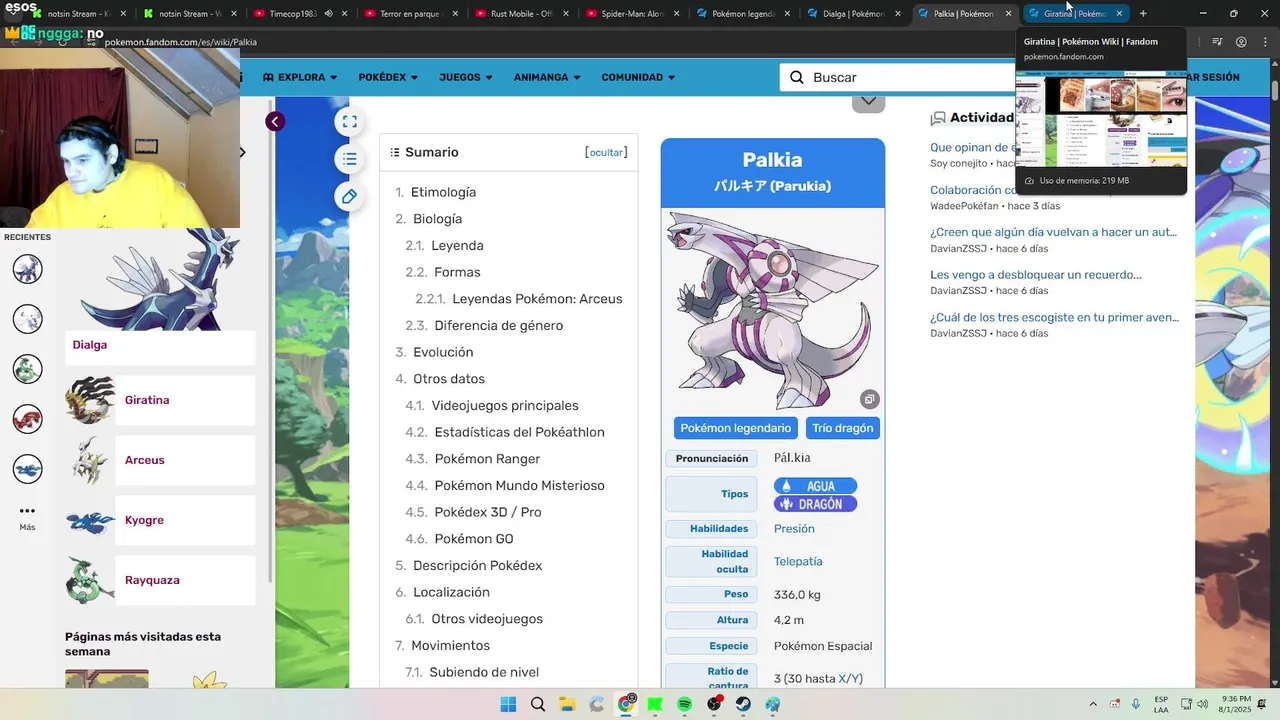This screenshot has width=1280, height=720.
Task: Hide the Sumario via ocultar toggle
Action: coord(606,153)
